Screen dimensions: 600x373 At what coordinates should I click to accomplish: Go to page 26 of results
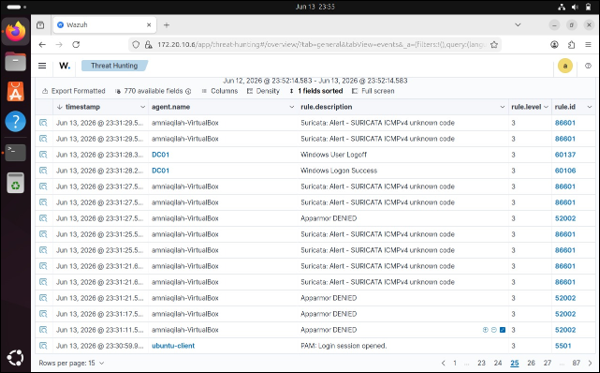point(531,363)
